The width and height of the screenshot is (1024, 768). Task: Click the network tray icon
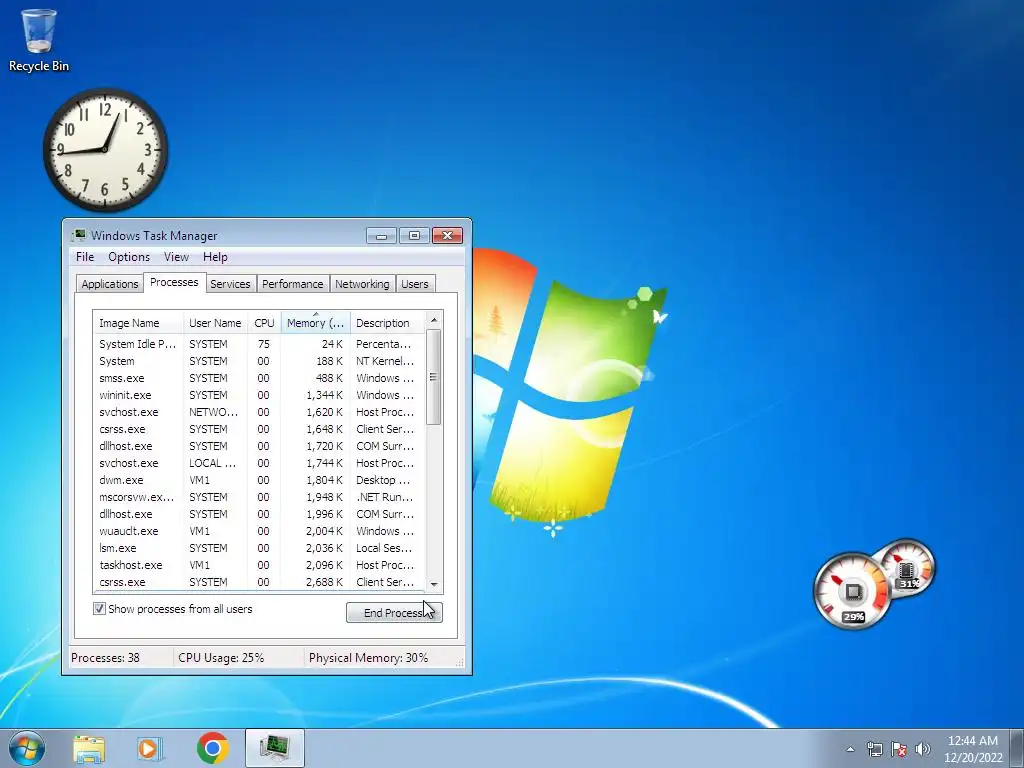(x=874, y=749)
